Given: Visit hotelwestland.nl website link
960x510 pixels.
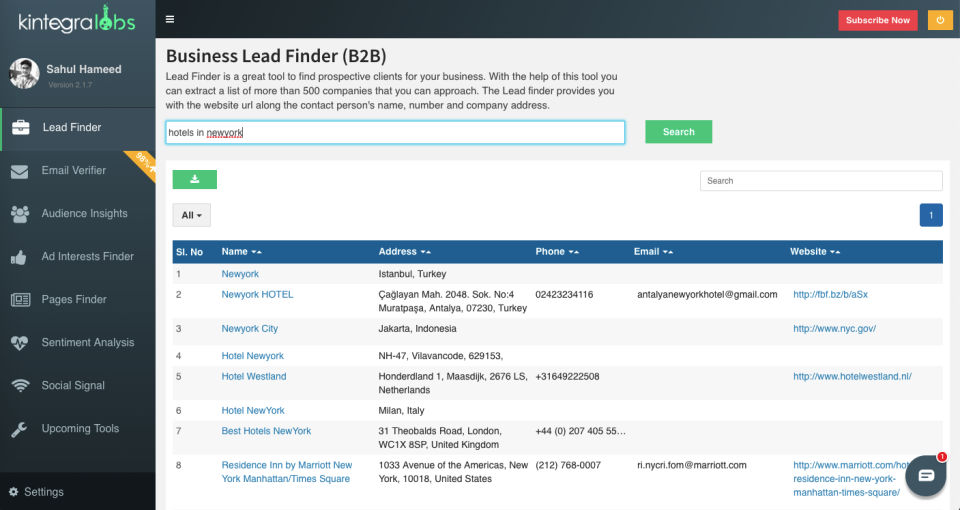Looking at the screenshot, I should (852, 377).
